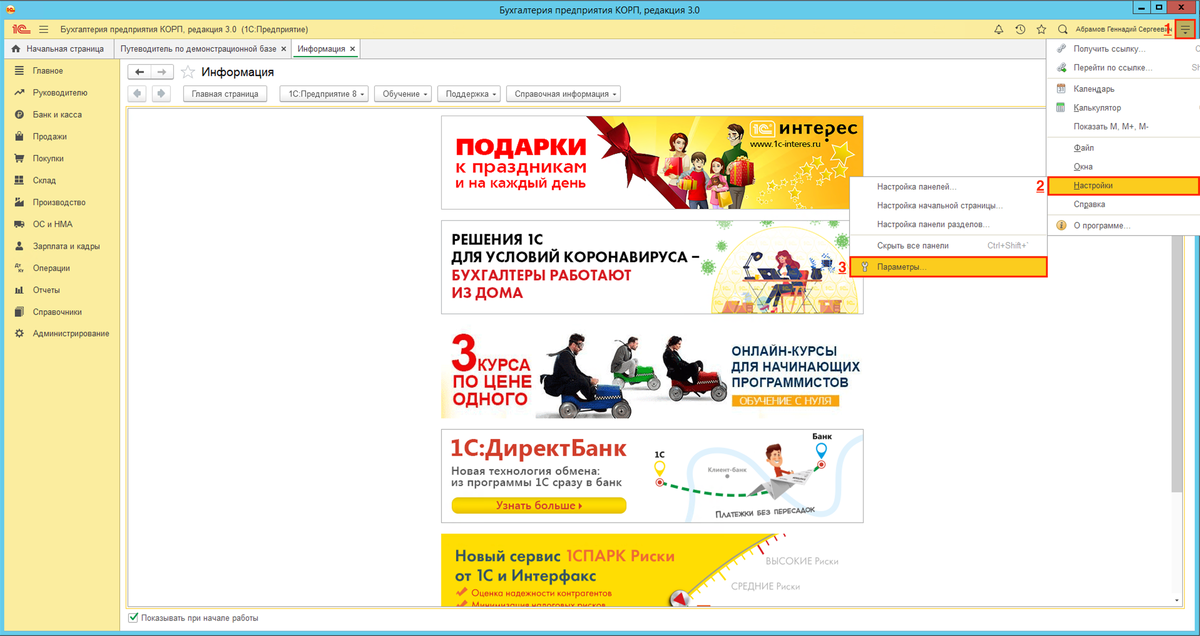Toggle Показывать при начале работы checkbox

pyautogui.click(x=134, y=618)
